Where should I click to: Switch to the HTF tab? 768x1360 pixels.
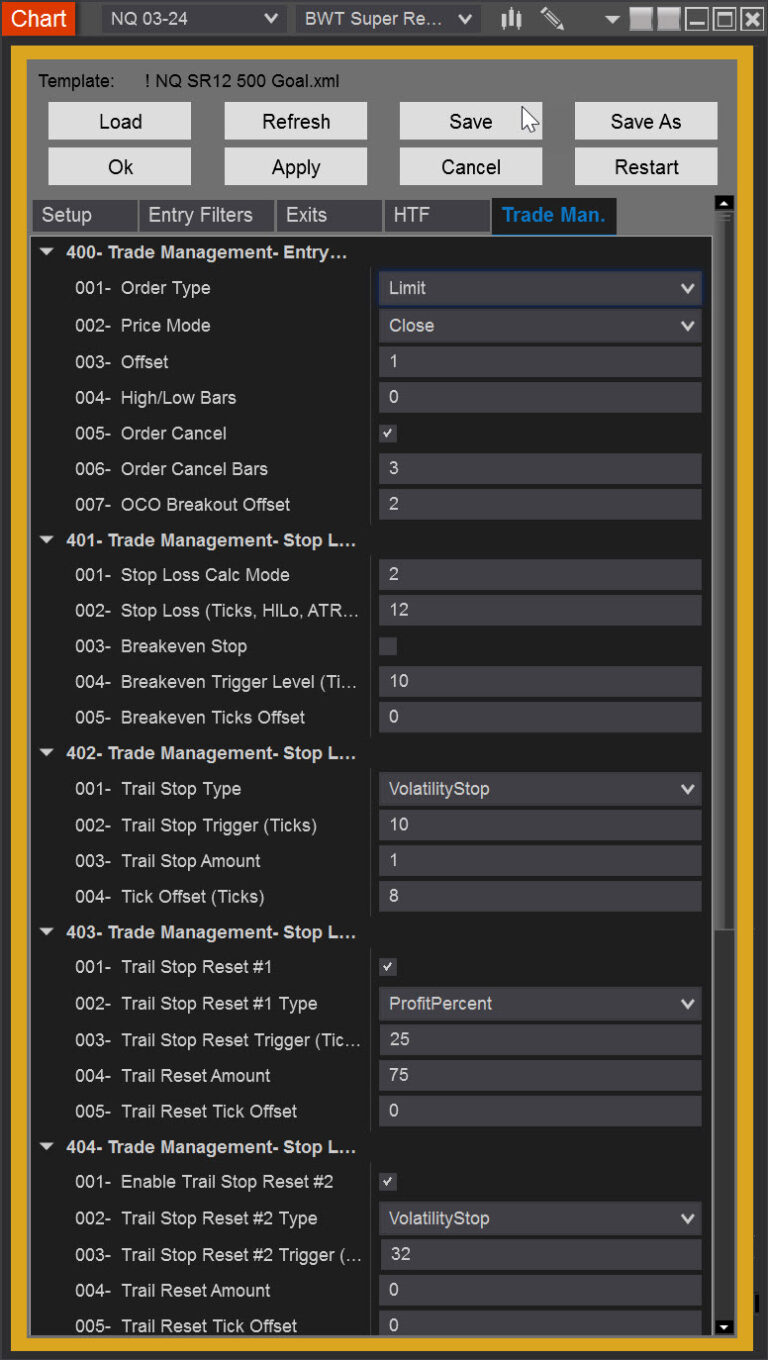pyautogui.click(x=411, y=215)
